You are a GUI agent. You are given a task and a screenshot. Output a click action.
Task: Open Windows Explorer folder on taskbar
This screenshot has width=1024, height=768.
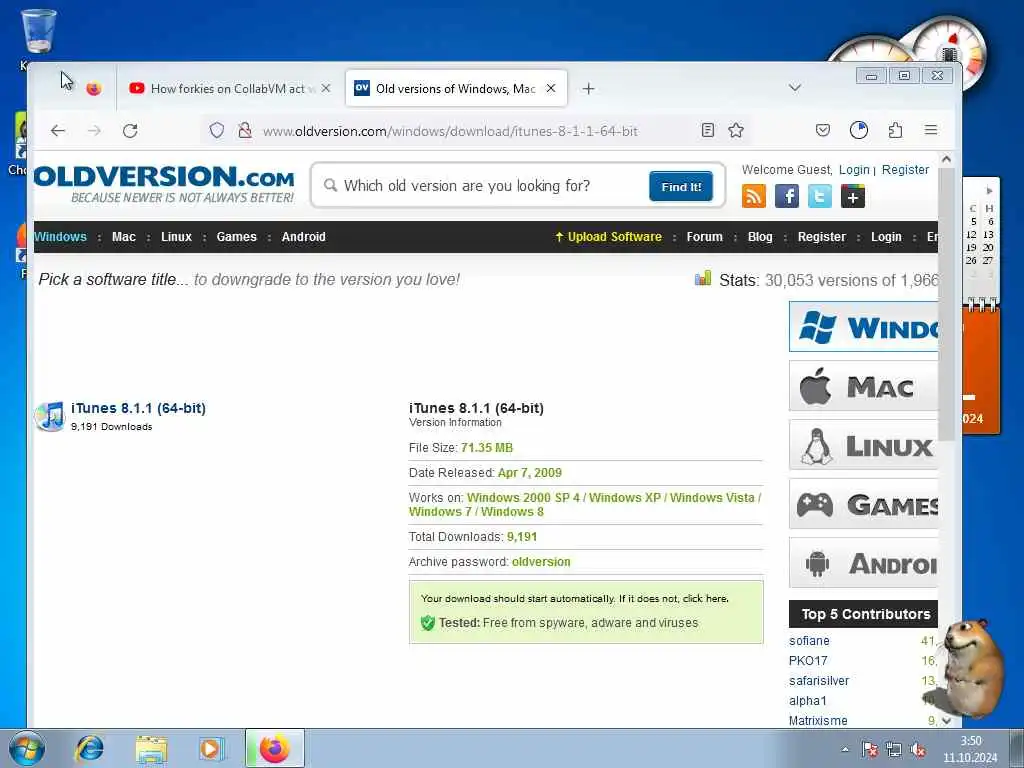[152, 749]
